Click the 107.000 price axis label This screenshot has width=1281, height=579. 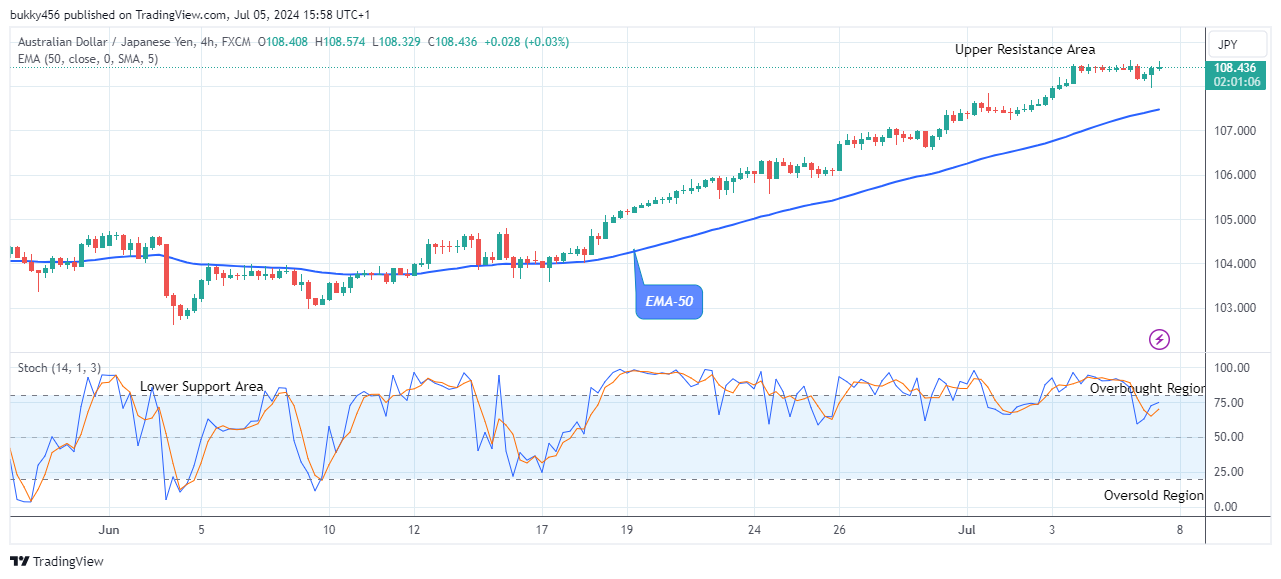pos(1234,131)
